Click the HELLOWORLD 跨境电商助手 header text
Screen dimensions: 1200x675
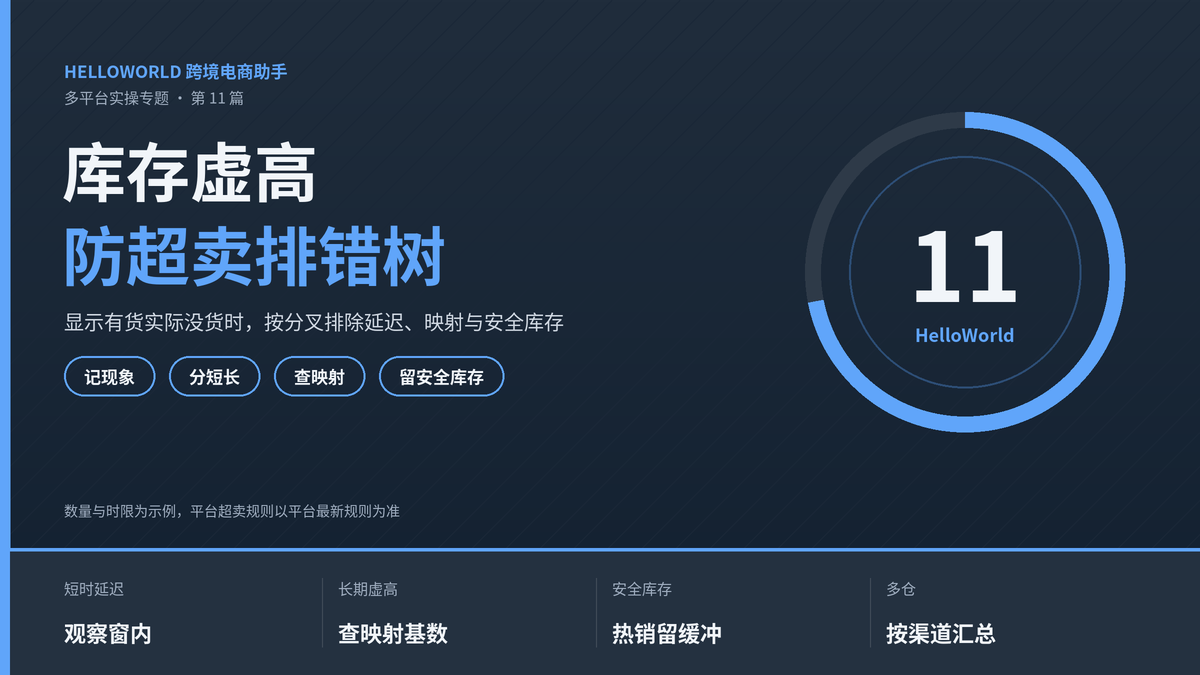[x=176, y=72]
